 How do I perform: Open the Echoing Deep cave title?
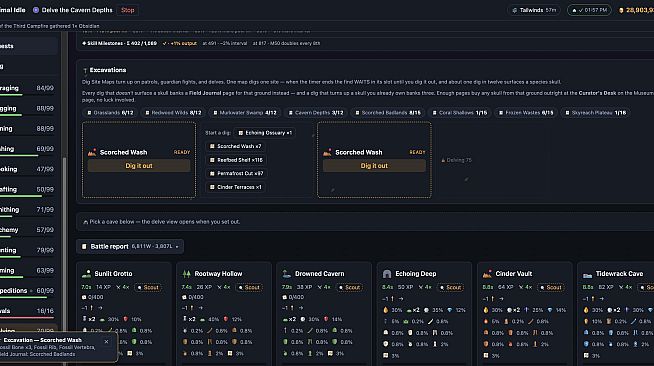coord(416,274)
